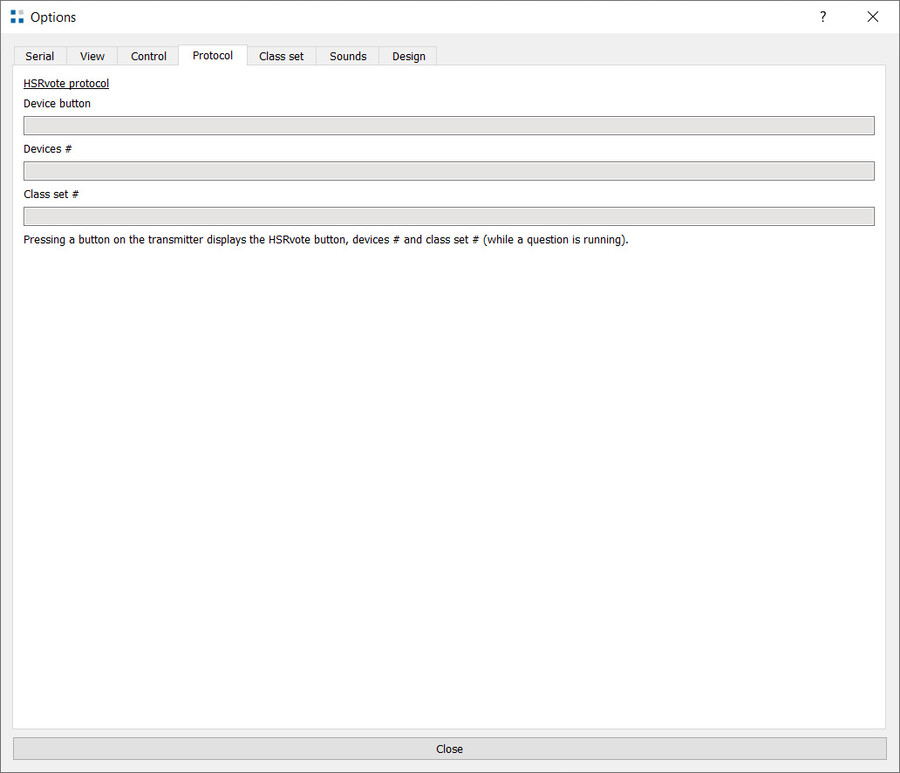Switch to the Design tab

point(408,57)
